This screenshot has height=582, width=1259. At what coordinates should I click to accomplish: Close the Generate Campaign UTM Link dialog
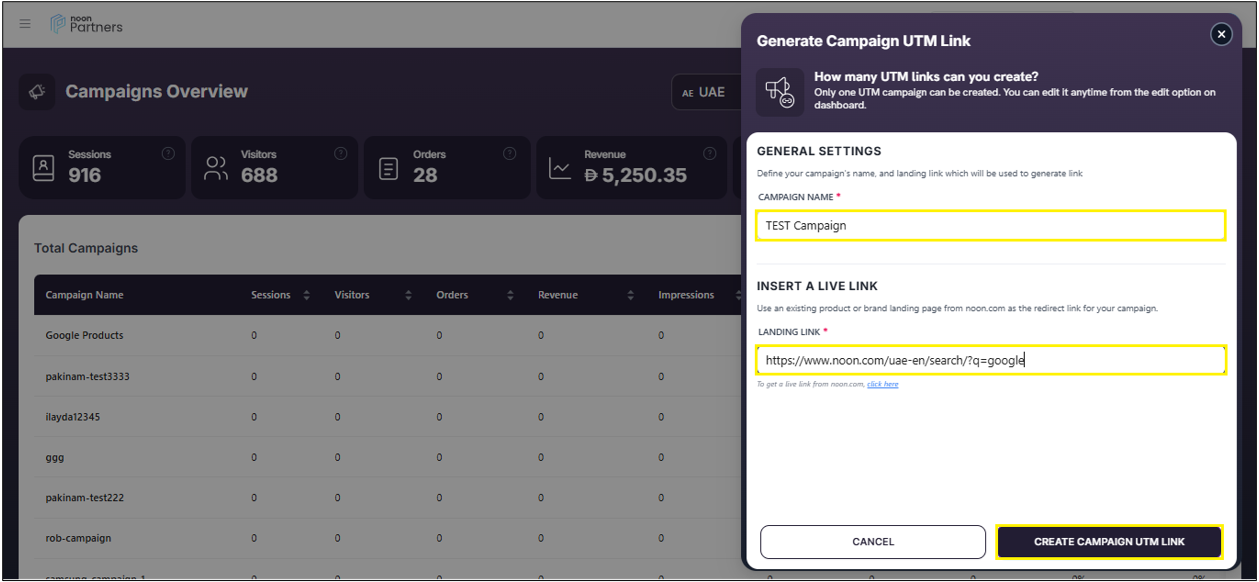[1220, 34]
